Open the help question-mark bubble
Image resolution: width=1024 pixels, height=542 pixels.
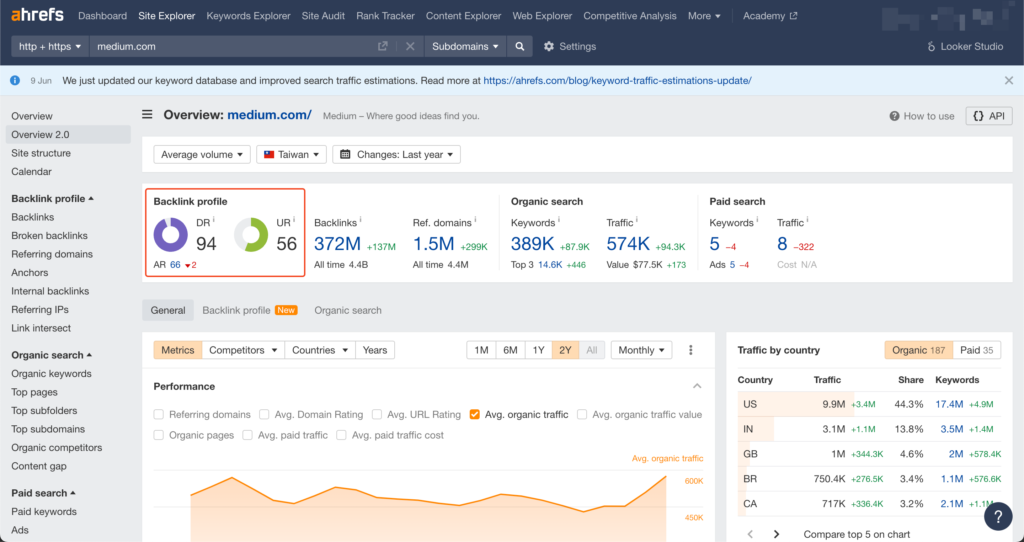[998, 517]
